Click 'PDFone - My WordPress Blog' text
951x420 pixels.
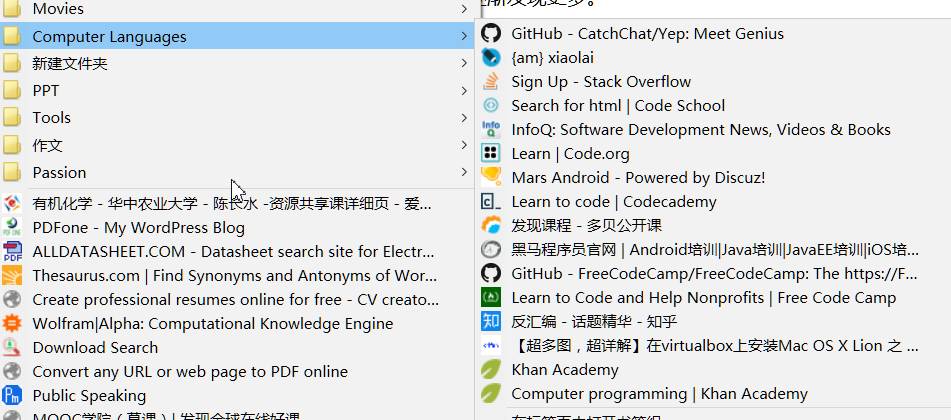point(139,228)
